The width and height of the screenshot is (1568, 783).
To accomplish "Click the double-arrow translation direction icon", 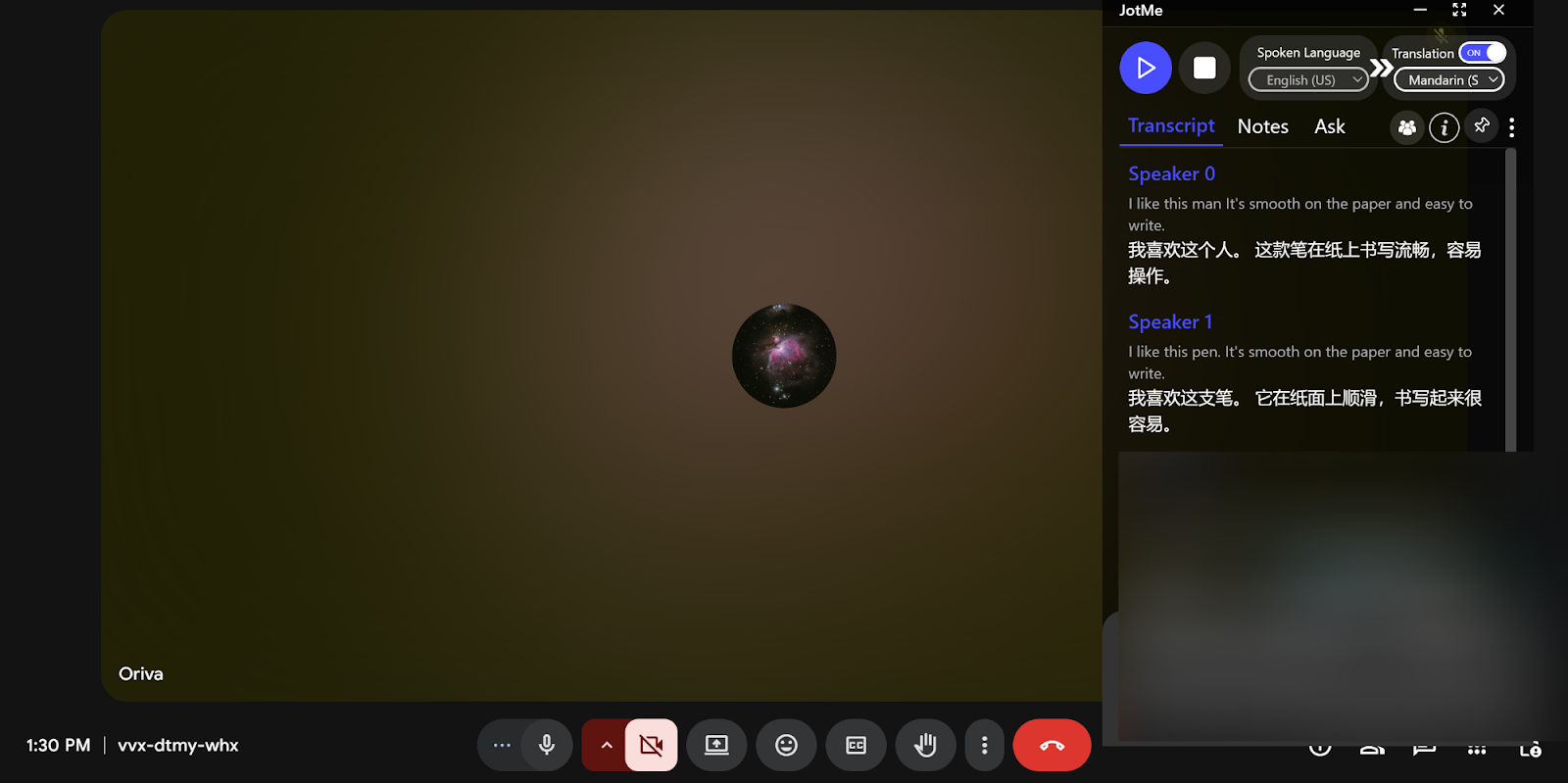I will 1381,68.
